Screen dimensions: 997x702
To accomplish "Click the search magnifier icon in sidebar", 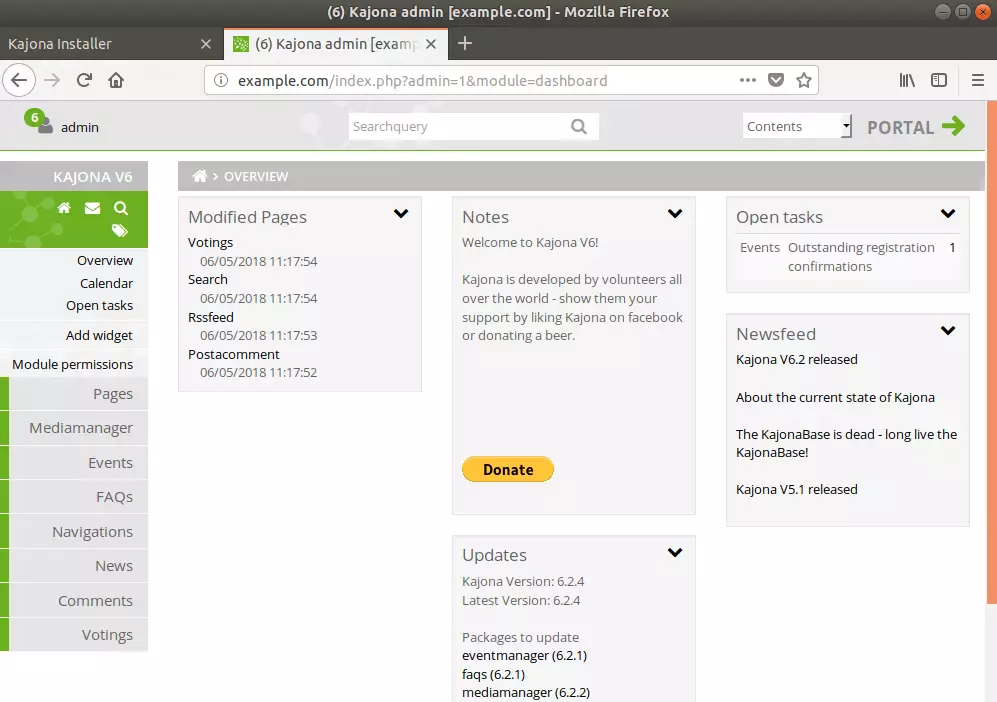I will point(120,208).
